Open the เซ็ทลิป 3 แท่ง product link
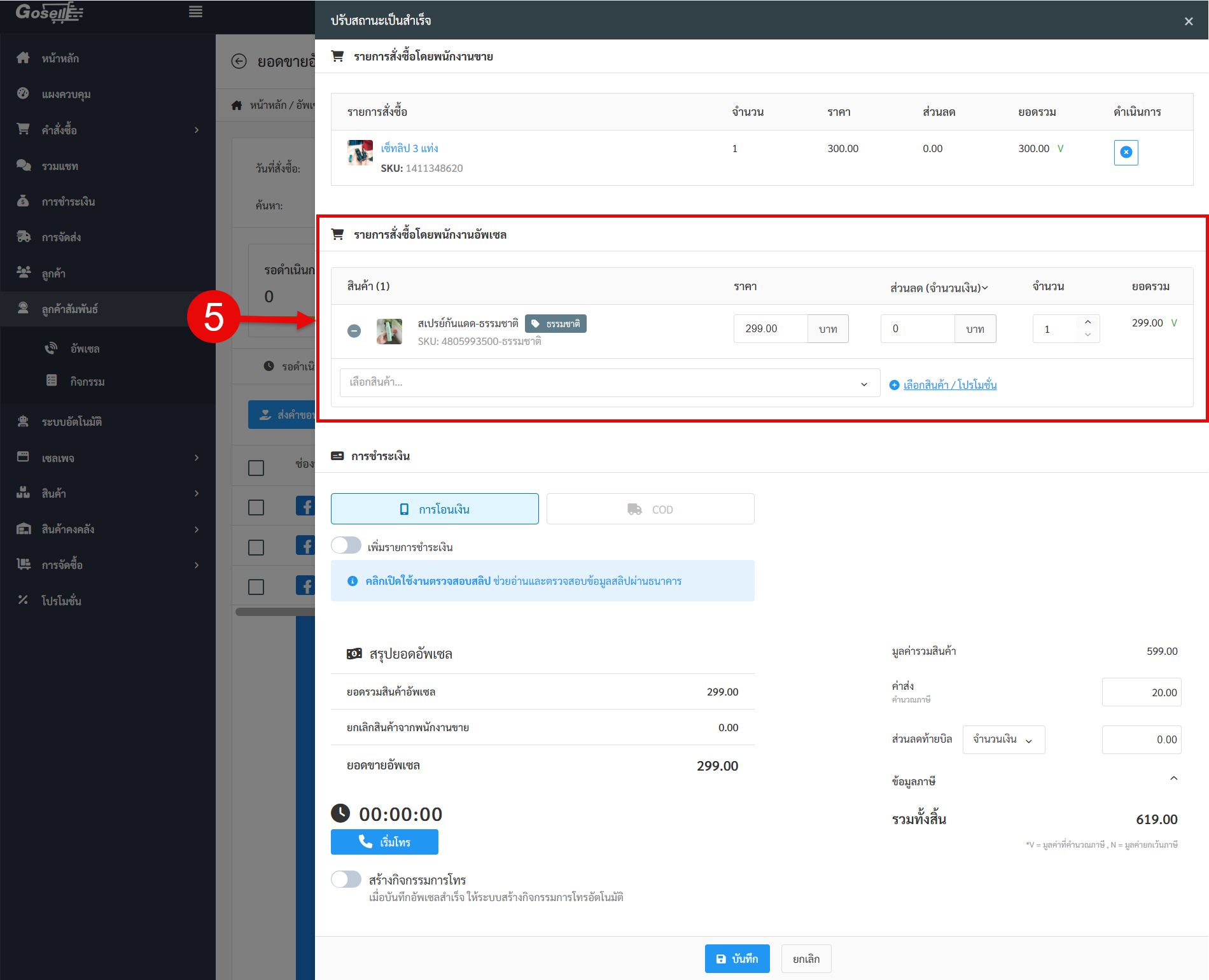 [409, 148]
